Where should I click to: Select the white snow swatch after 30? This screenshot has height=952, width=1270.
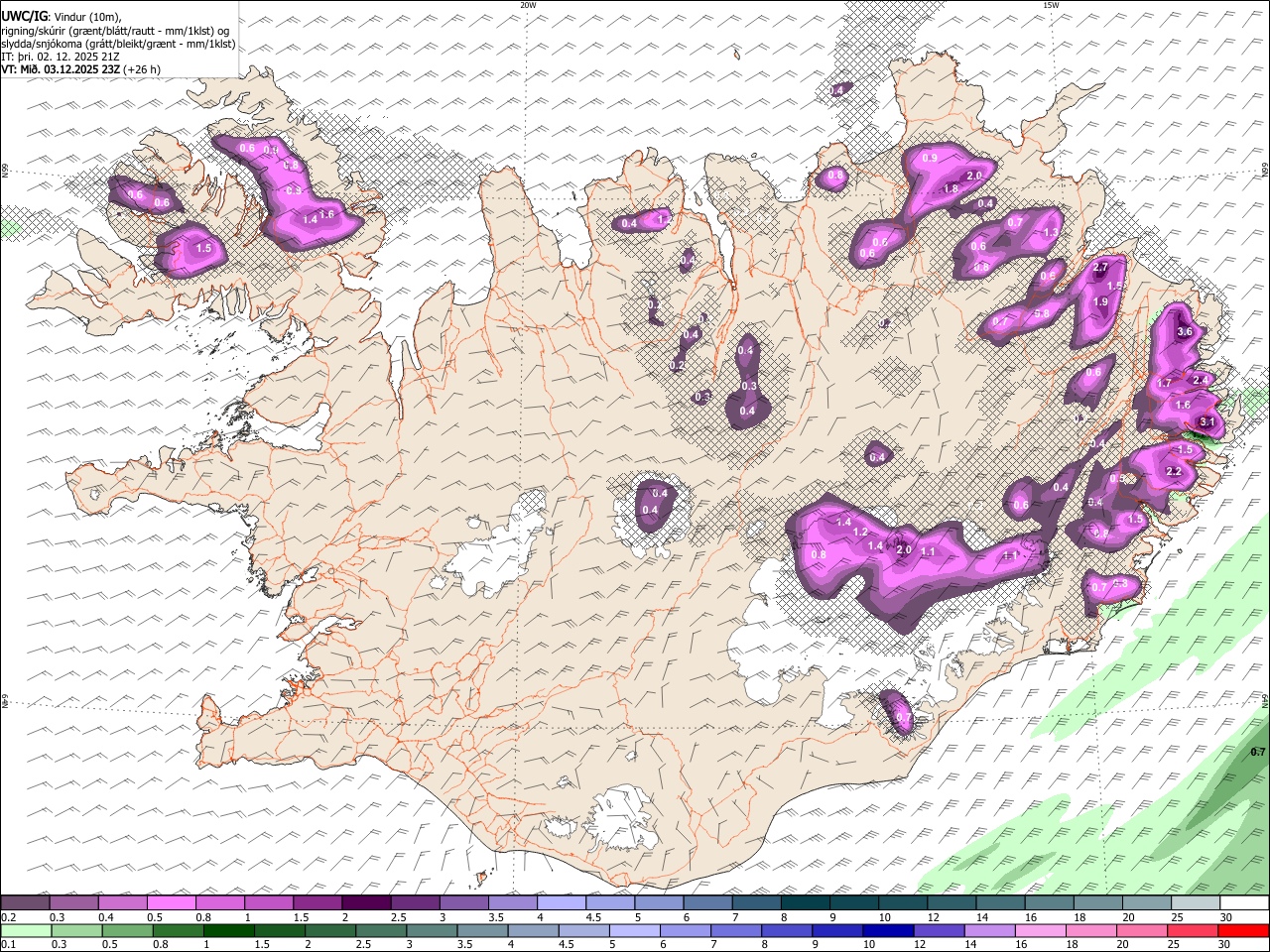(1244, 903)
